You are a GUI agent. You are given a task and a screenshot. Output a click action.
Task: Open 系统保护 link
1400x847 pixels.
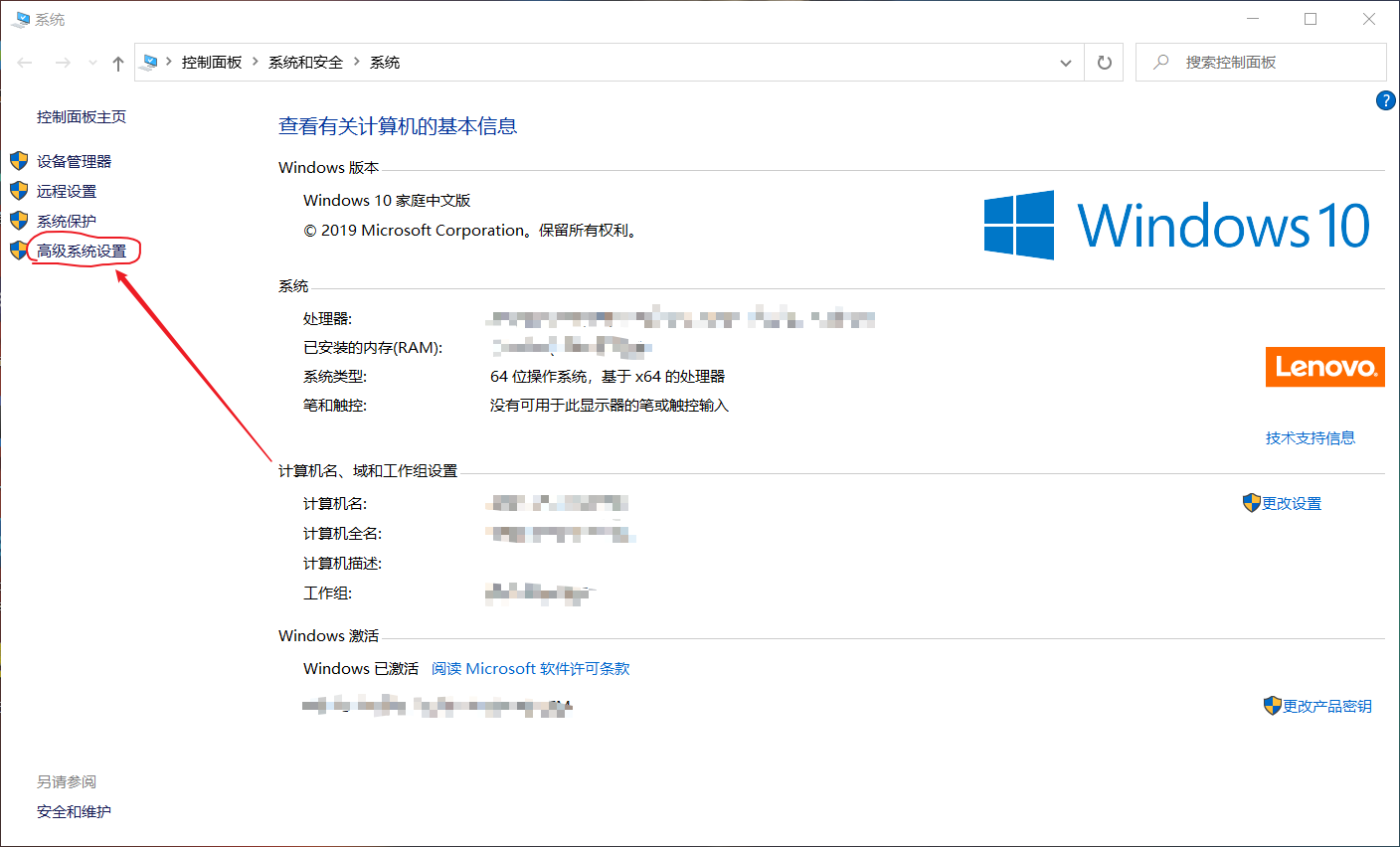(67, 221)
